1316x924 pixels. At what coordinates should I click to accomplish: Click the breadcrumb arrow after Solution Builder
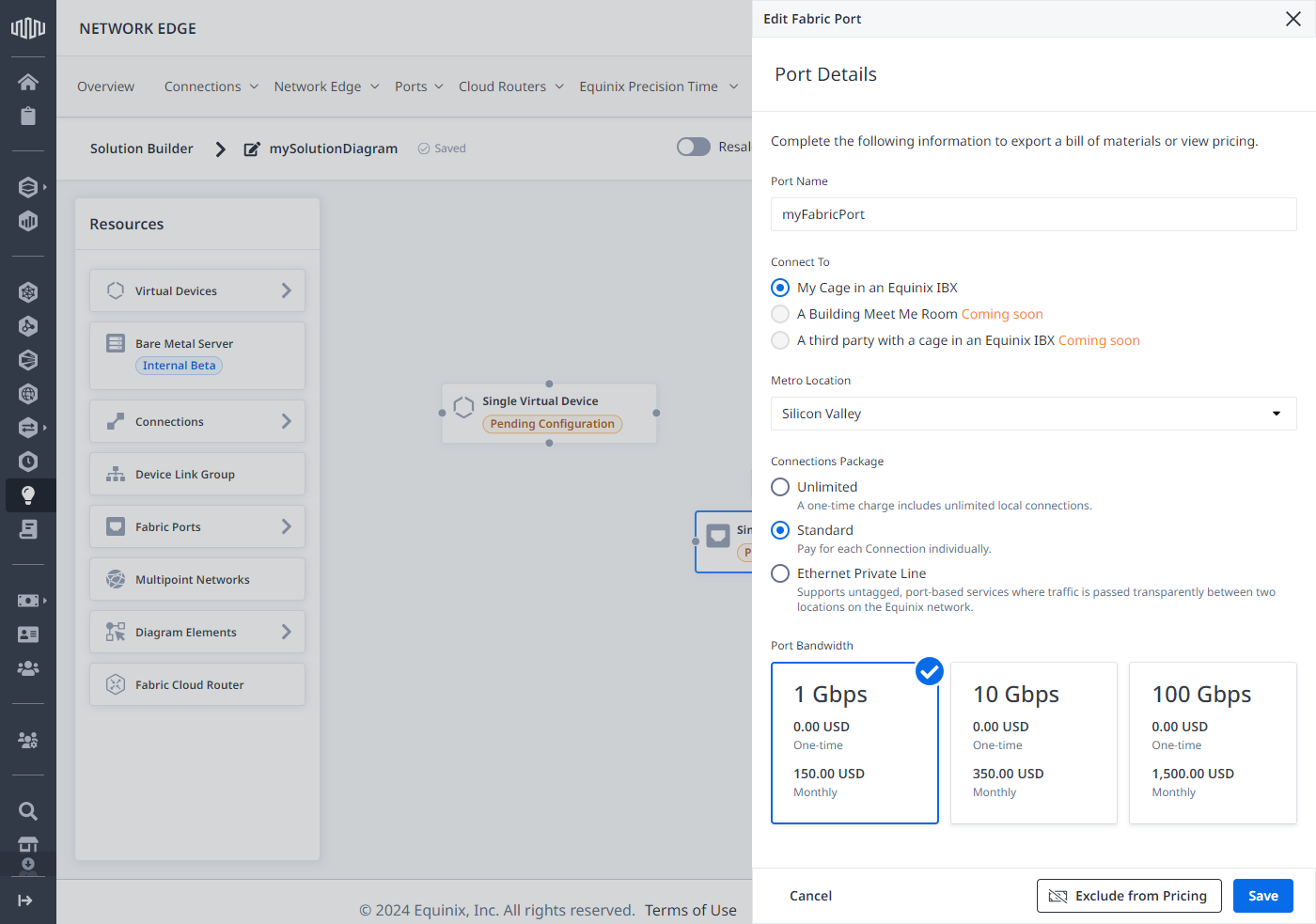220,149
